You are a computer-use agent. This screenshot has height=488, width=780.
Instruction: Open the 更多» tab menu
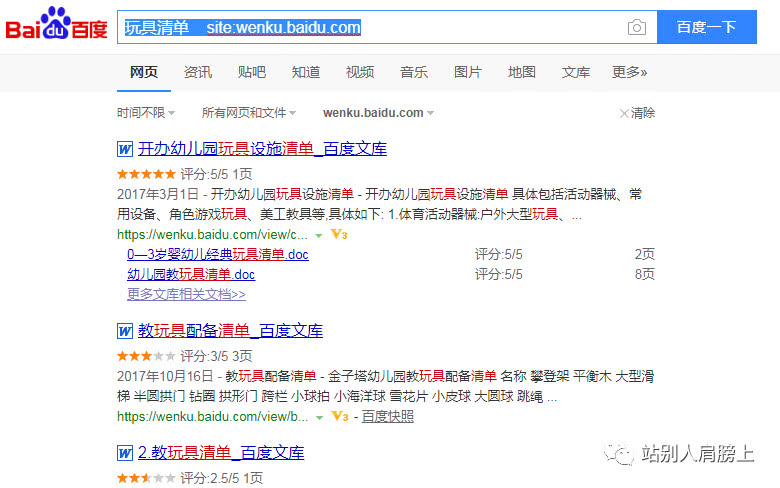[629, 72]
